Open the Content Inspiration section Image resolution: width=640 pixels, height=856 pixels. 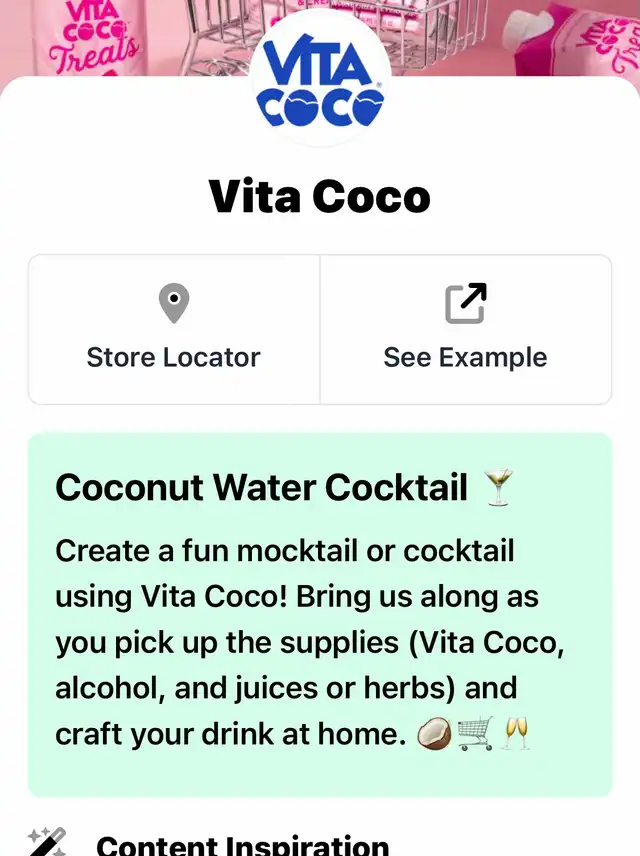pos(242,844)
